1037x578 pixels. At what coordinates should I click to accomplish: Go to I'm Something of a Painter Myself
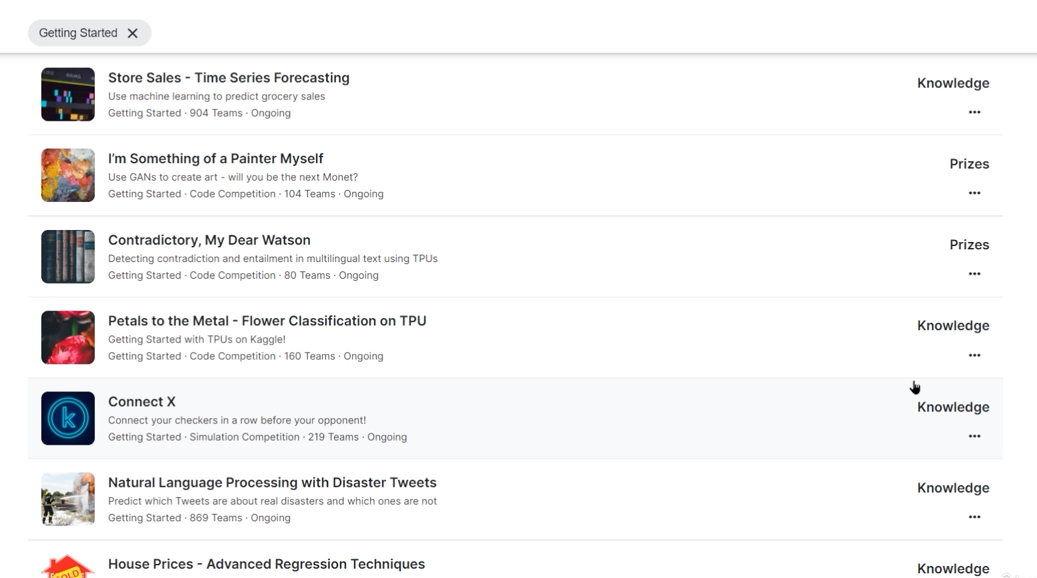coord(215,159)
